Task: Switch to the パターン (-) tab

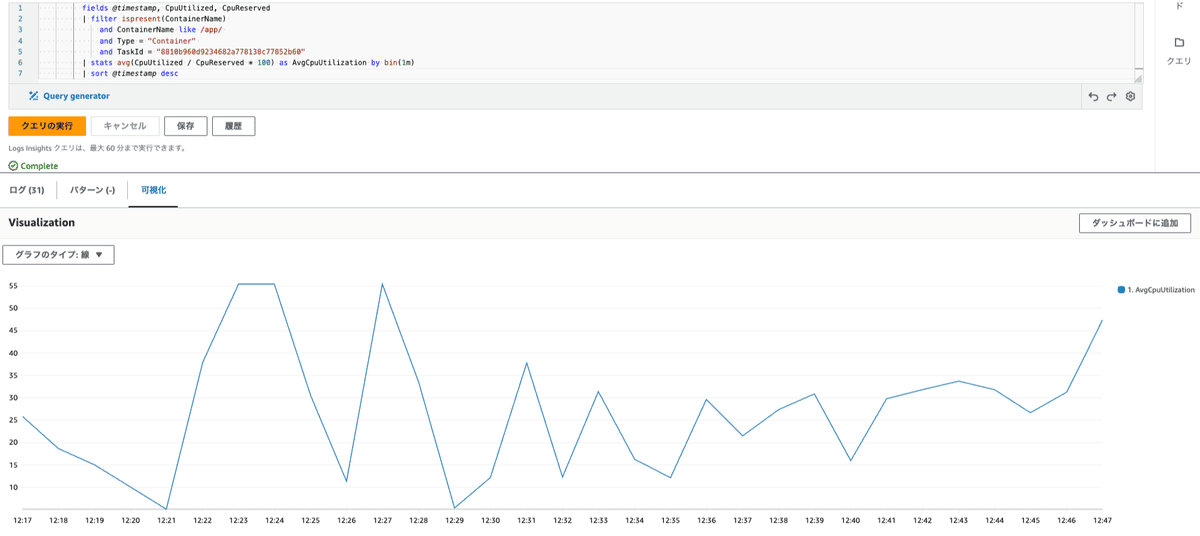Action: [92, 190]
